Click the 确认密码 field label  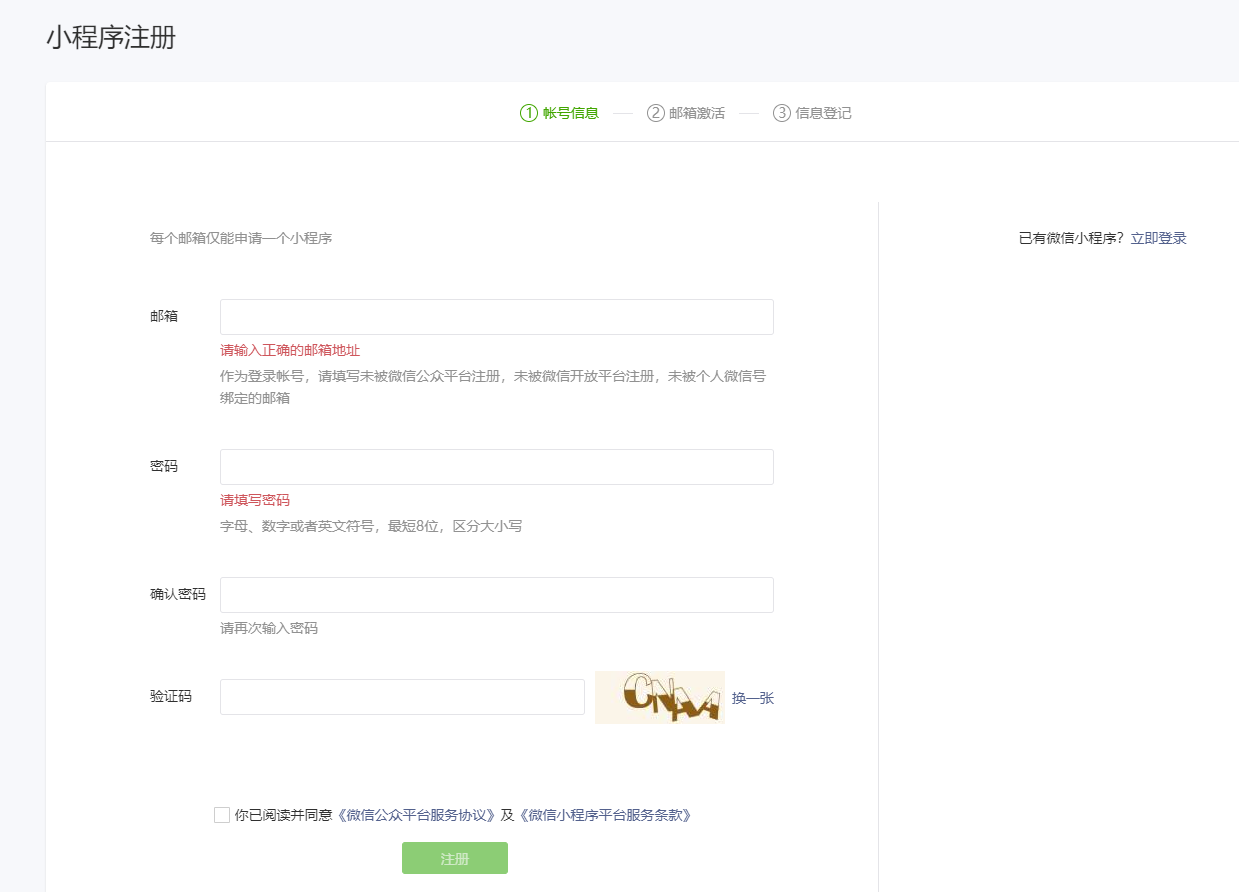pos(178,594)
